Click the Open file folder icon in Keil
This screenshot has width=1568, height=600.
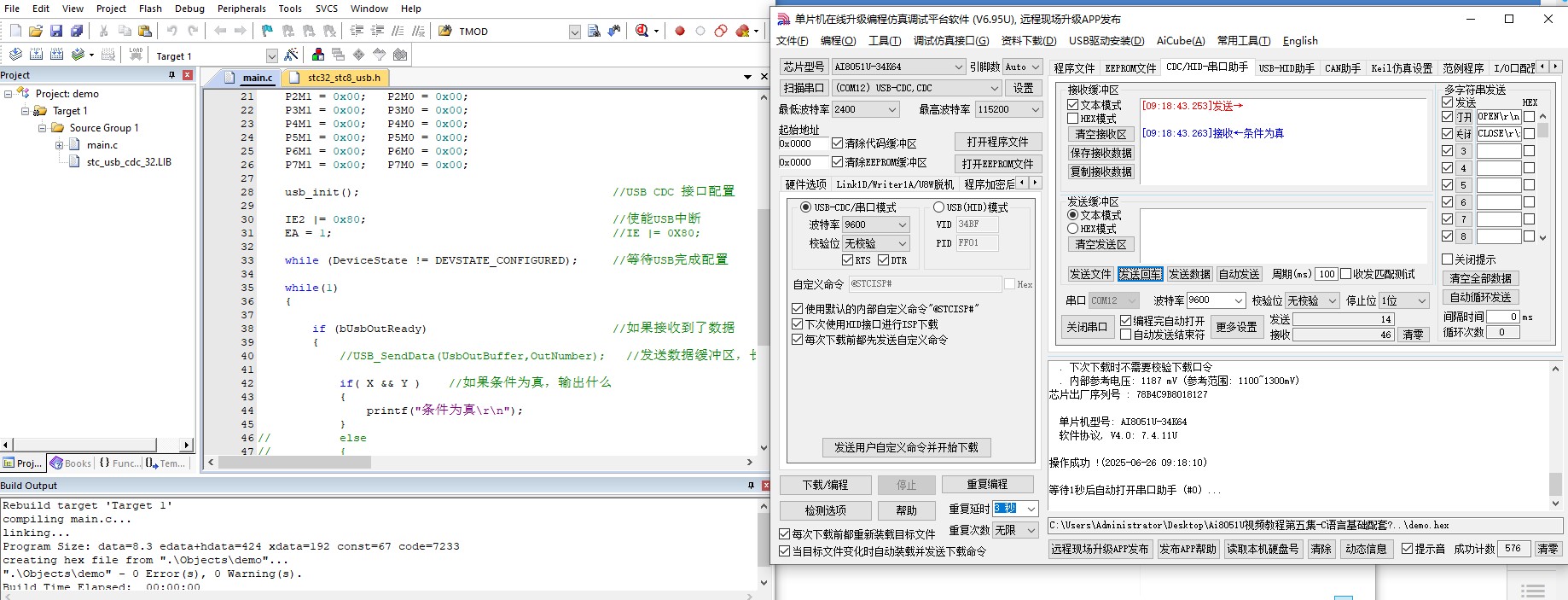click(x=36, y=31)
